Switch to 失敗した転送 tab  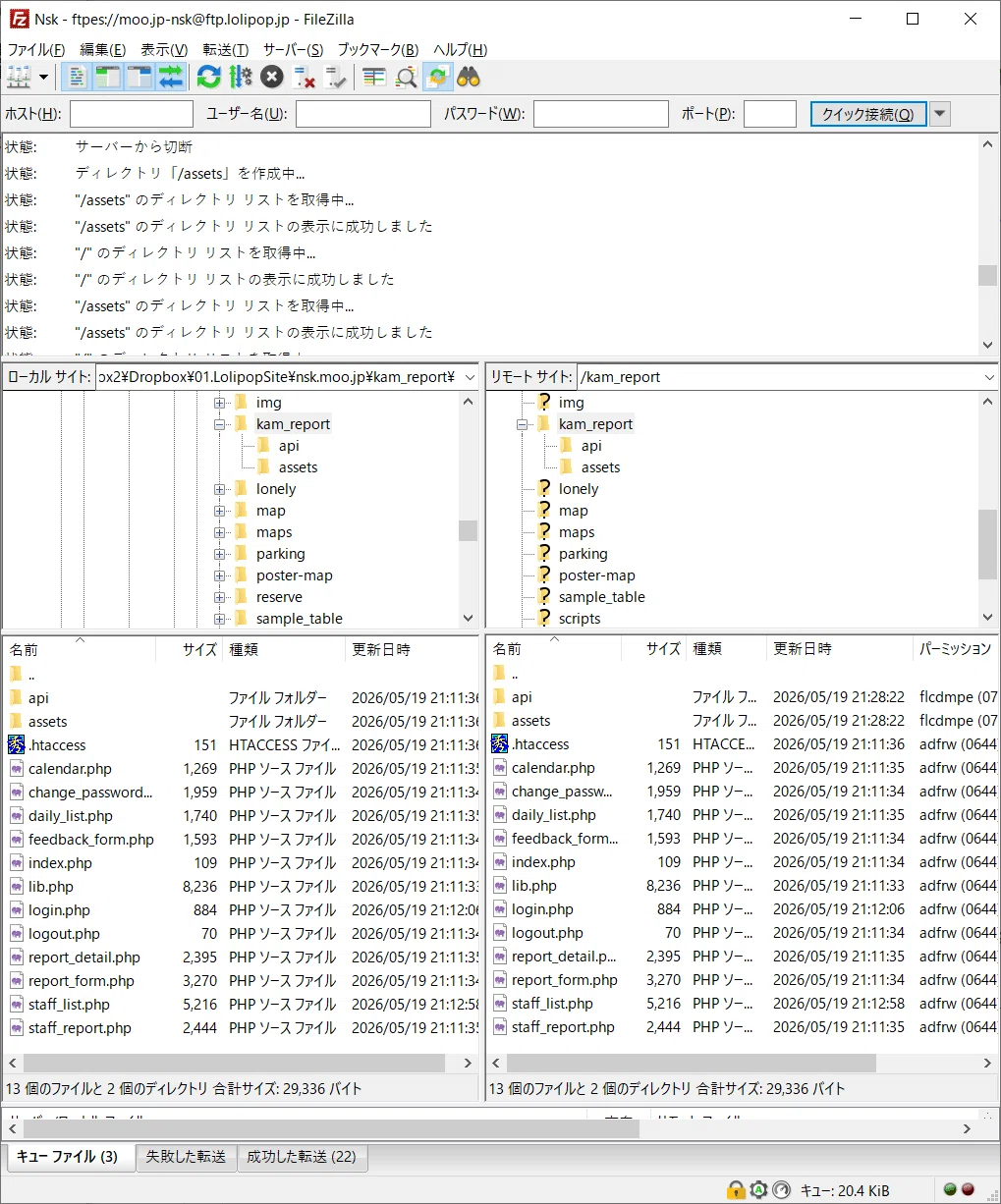[x=186, y=1157]
